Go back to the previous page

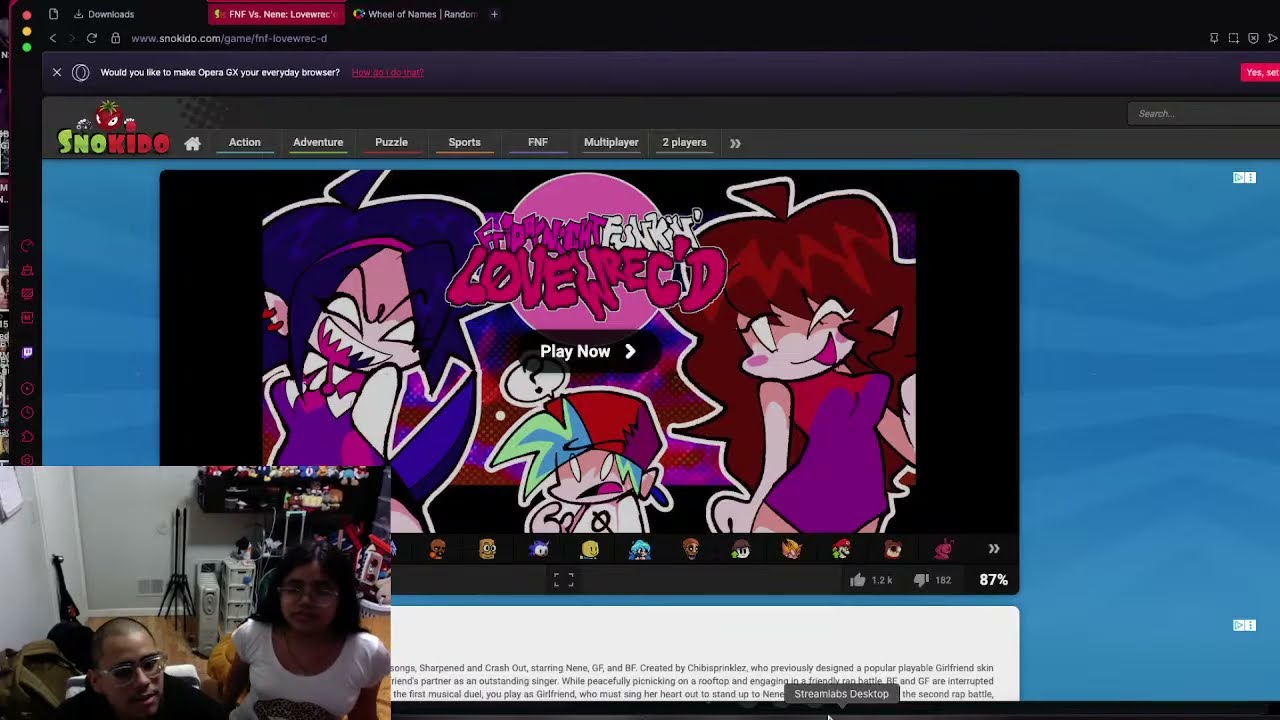point(53,38)
